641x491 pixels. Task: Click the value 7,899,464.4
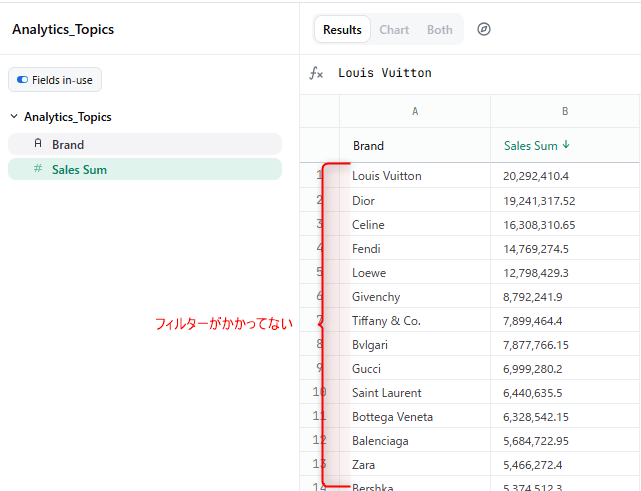coord(533,321)
